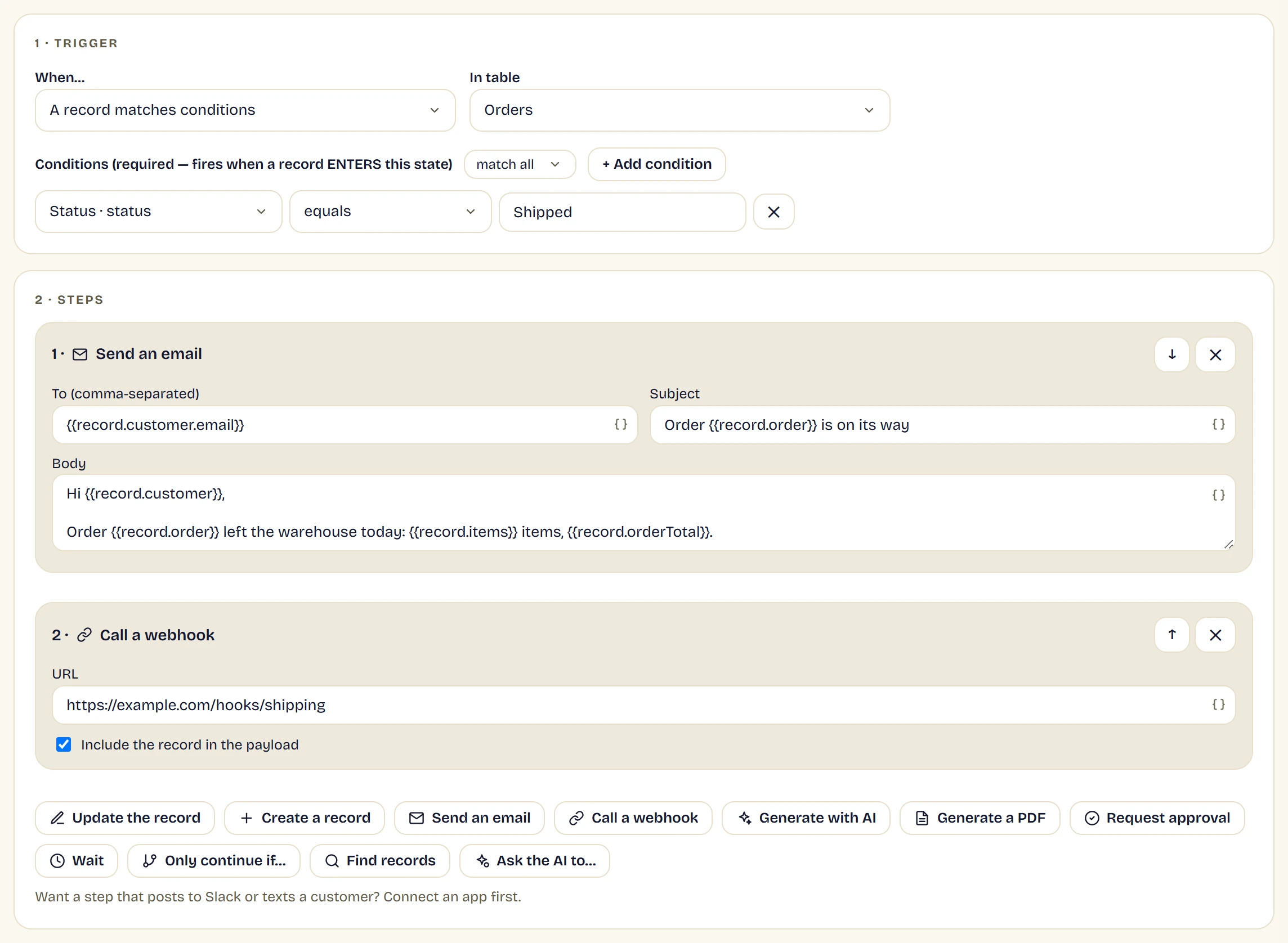Screen dimensions: 1288x943
Task: Insert variable into the webhook URL field
Action: 1218,704
